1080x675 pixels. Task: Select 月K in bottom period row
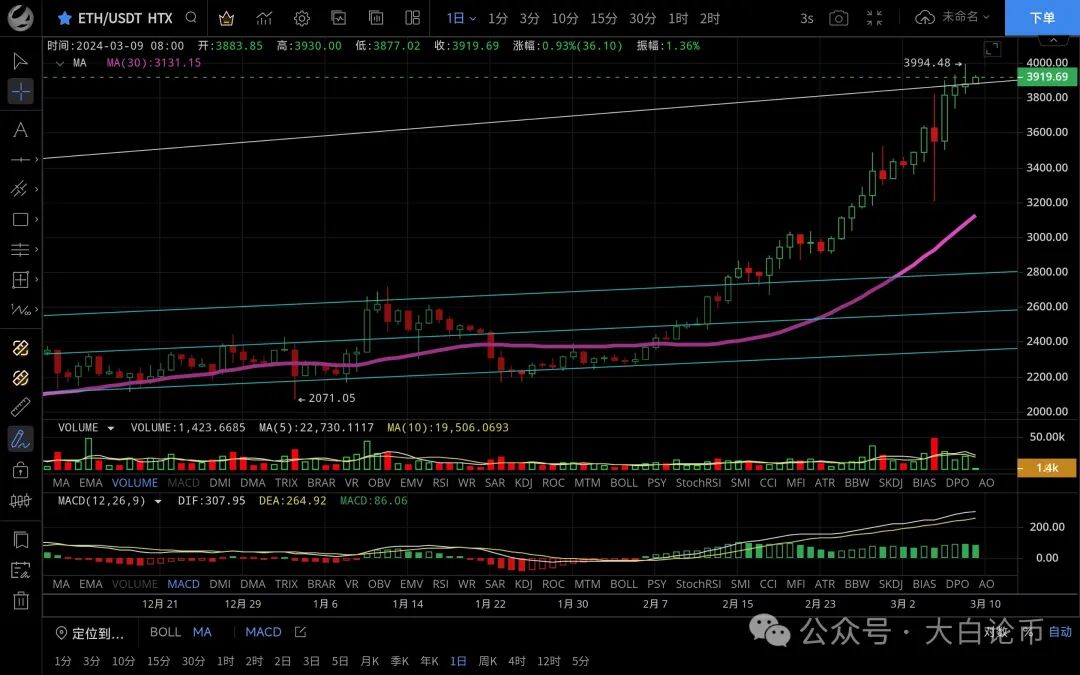click(x=369, y=661)
